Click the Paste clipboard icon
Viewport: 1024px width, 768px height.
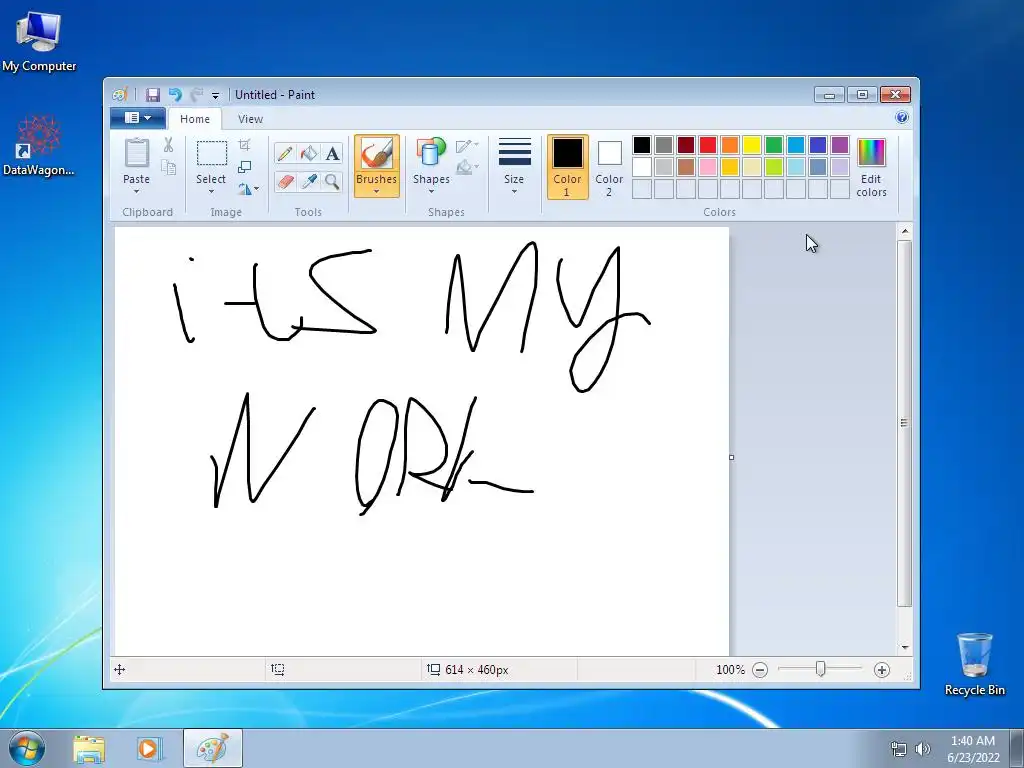pos(136,153)
